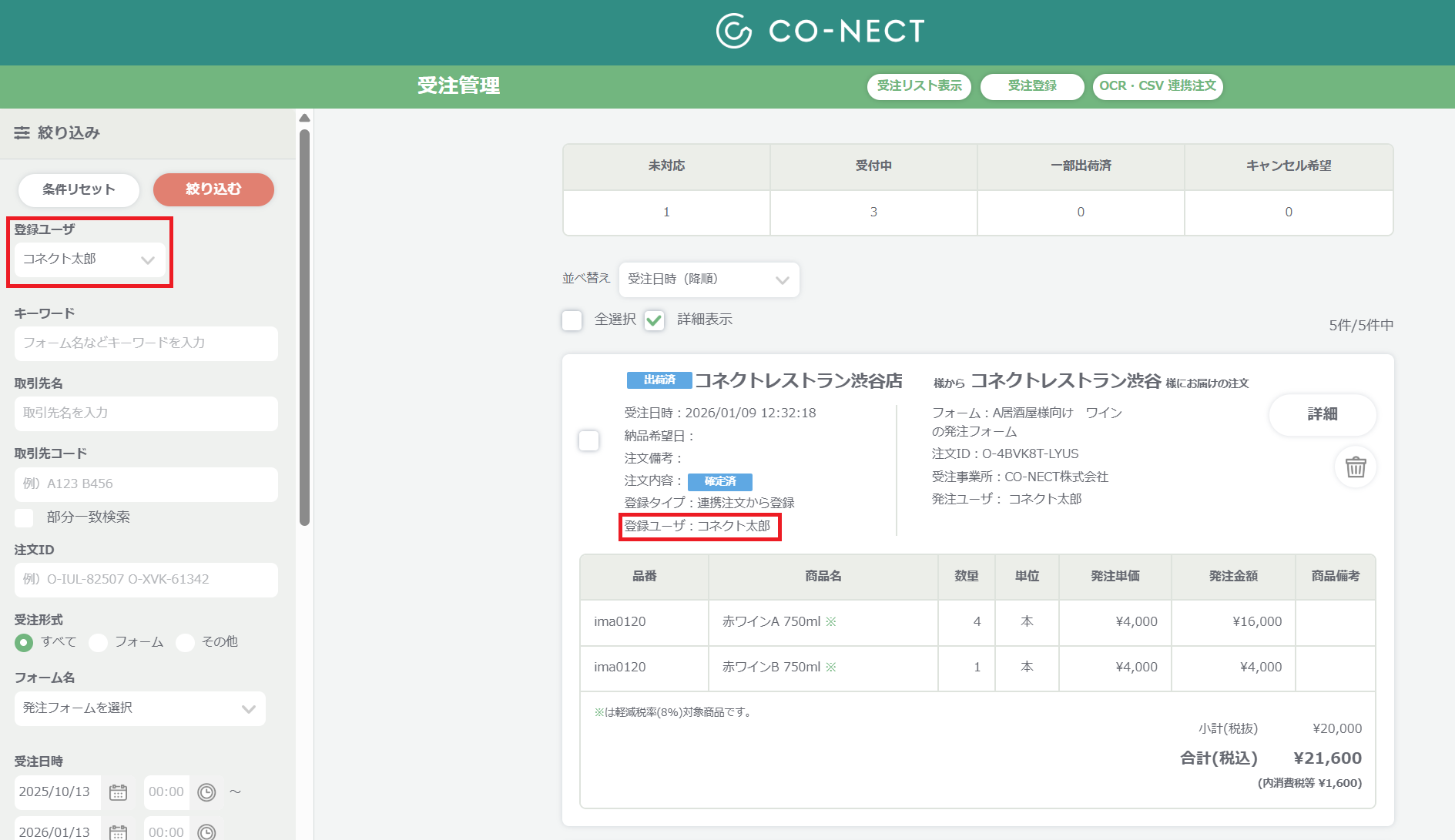Select the コネクトレストラン渋谷店 order checkbox
The height and width of the screenshot is (840, 1455).
[x=588, y=440]
